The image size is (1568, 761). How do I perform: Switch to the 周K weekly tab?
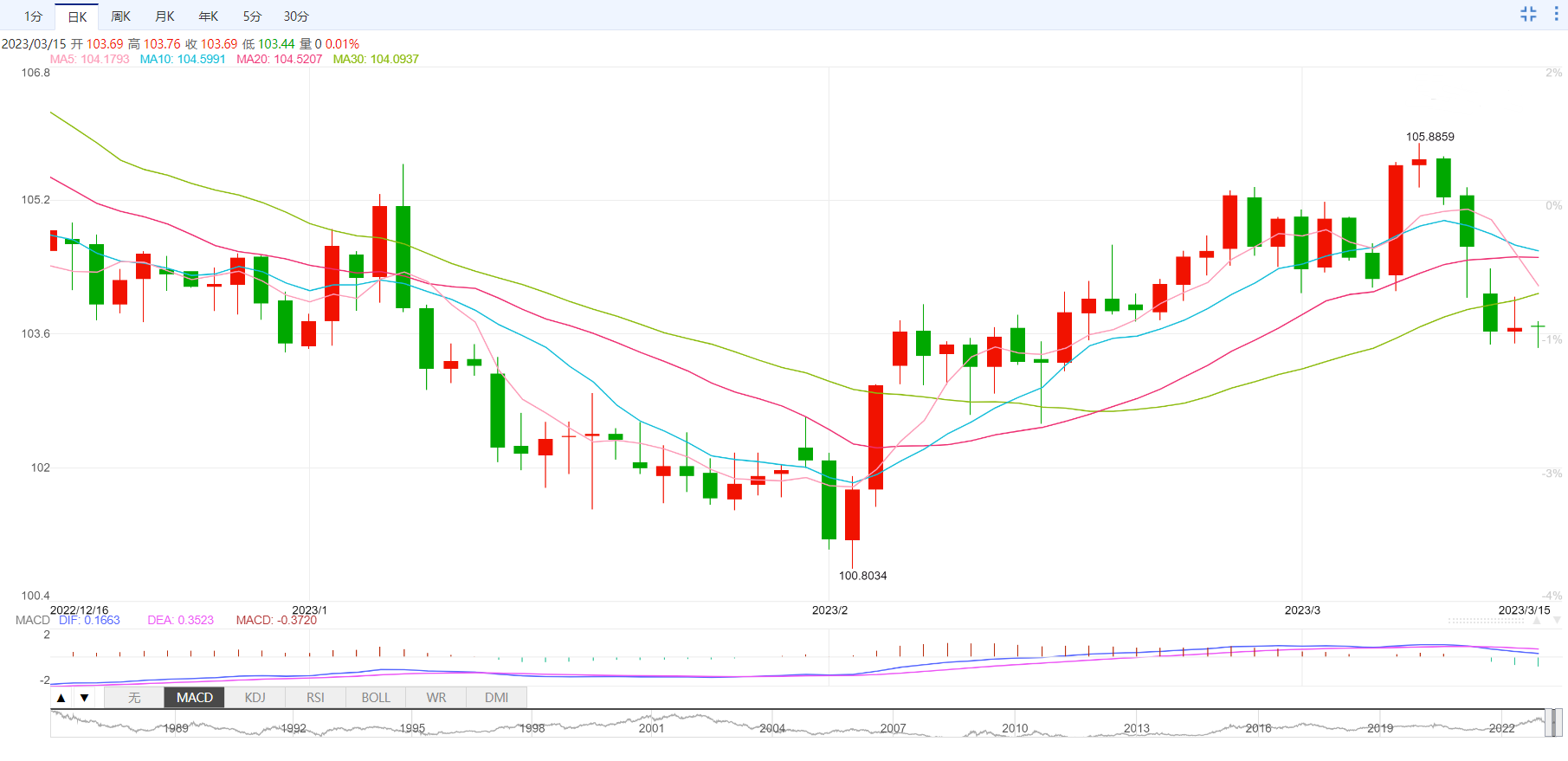120,16
